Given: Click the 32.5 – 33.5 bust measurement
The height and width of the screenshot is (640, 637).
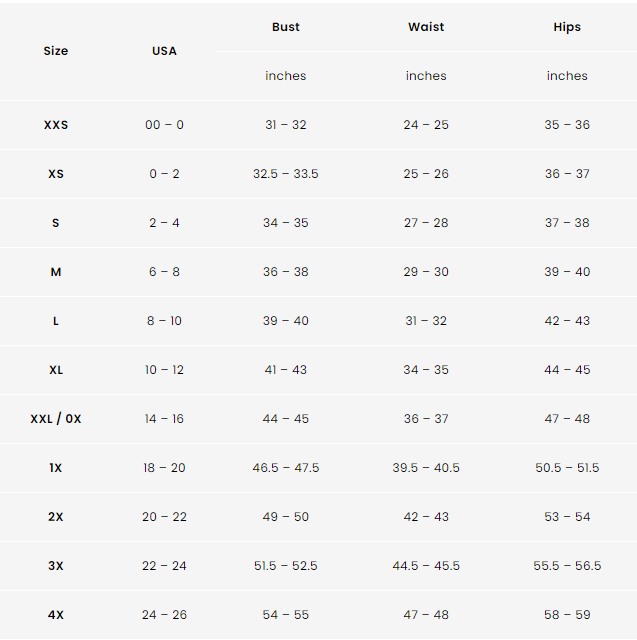Looking at the screenshot, I should (x=286, y=174).
